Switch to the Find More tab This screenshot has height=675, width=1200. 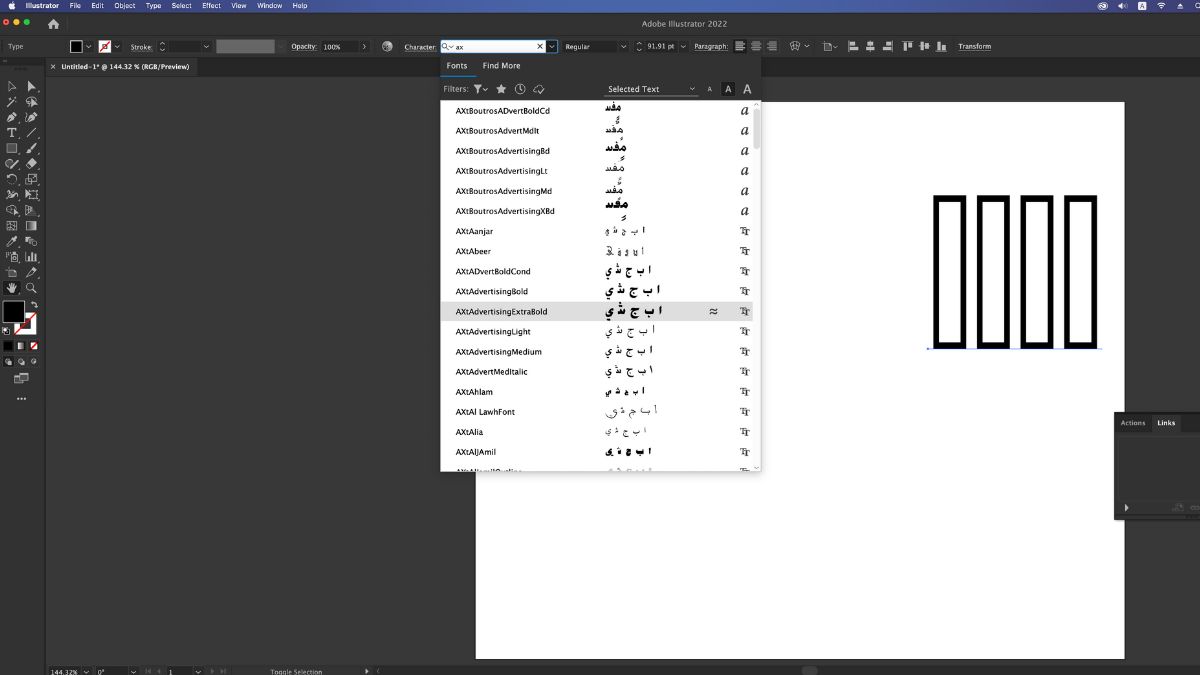coord(501,66)
